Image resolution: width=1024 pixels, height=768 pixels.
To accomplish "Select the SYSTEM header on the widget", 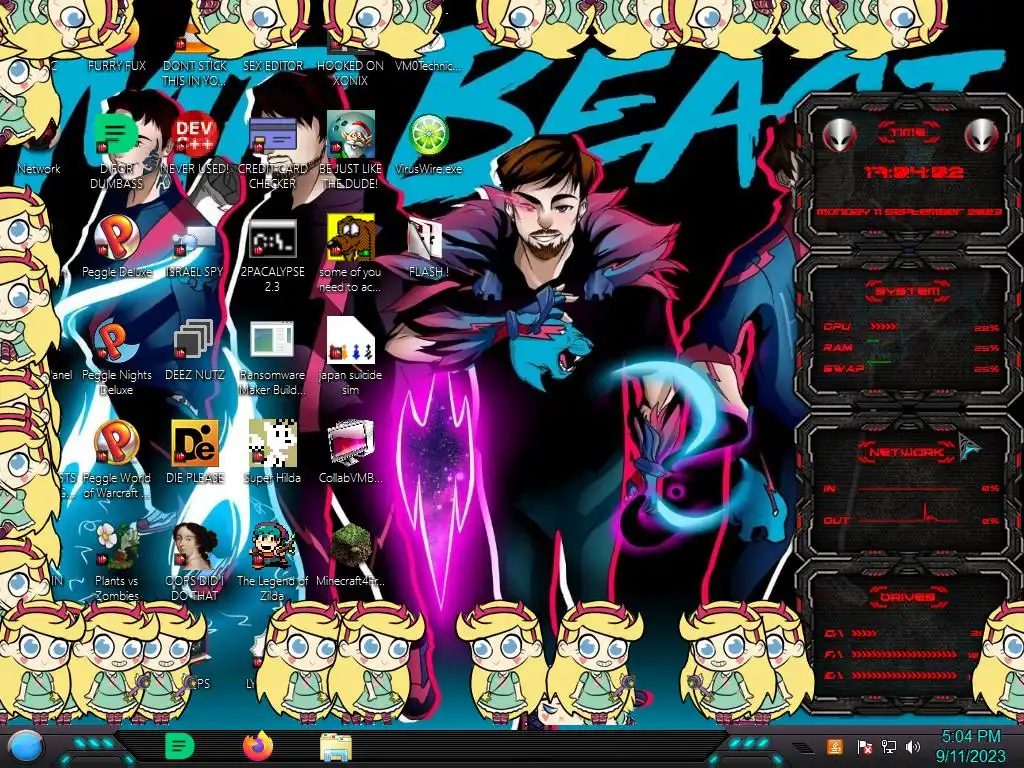I will pos(908,291).
